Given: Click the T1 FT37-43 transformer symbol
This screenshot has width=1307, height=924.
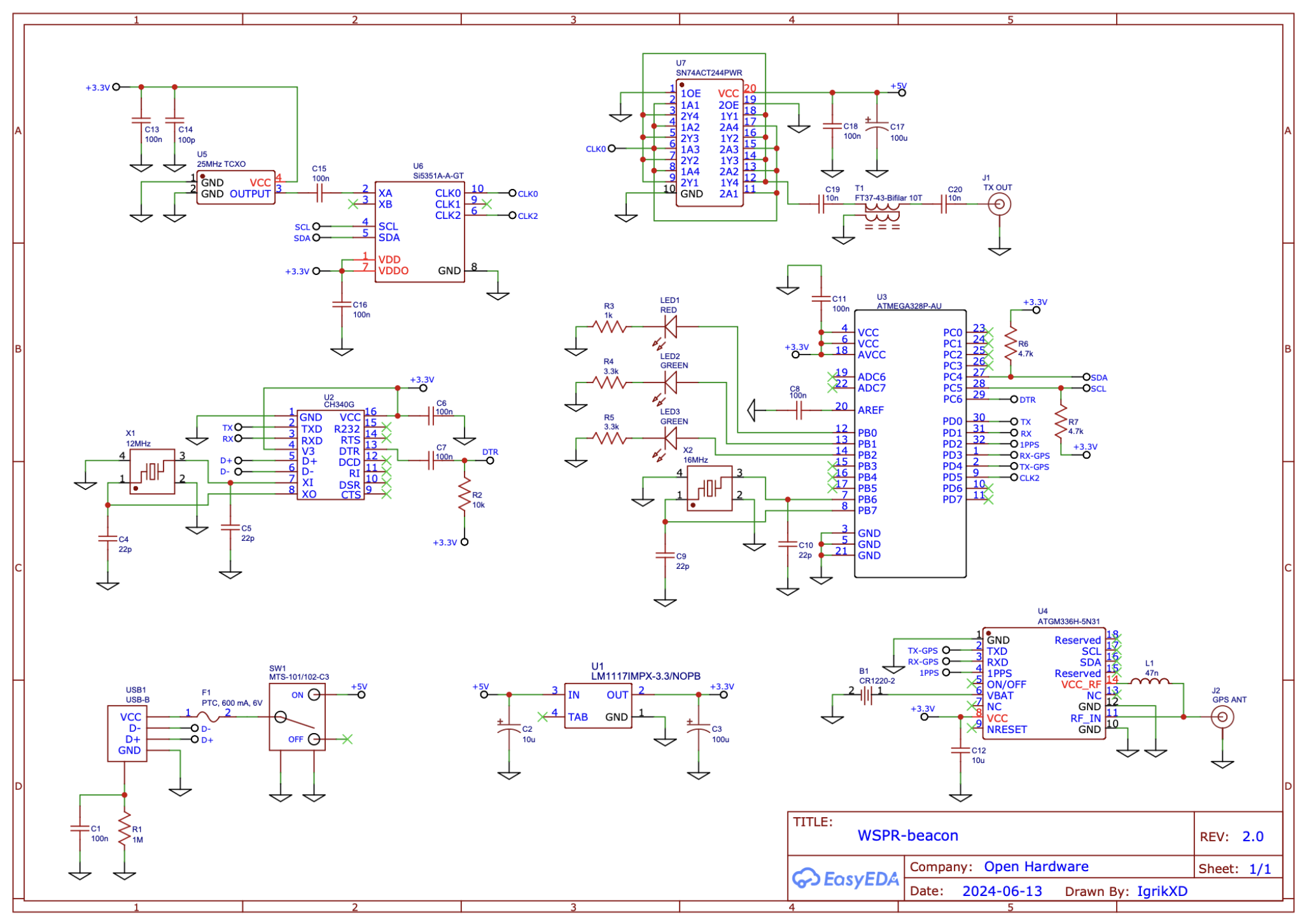Looking at the screenshot, I should 881,215.
